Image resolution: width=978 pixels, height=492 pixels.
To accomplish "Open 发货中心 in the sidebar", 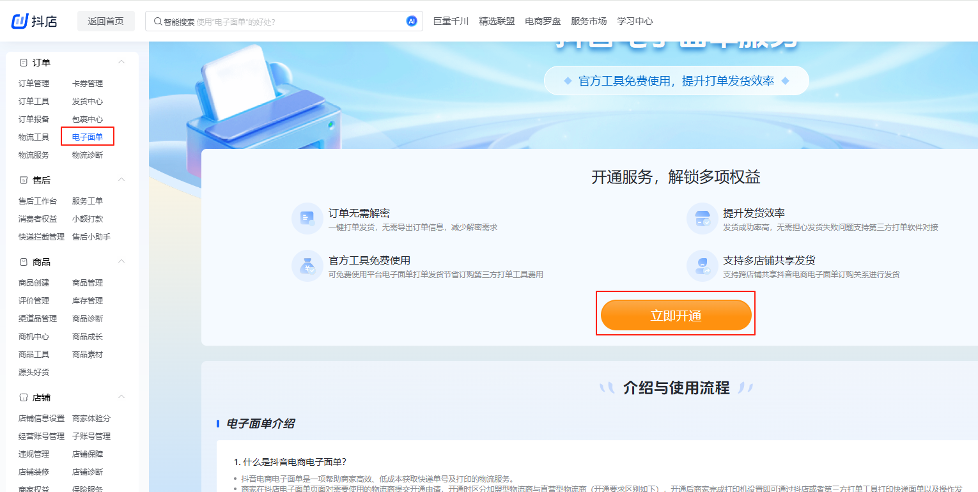I will coord(87,101).
